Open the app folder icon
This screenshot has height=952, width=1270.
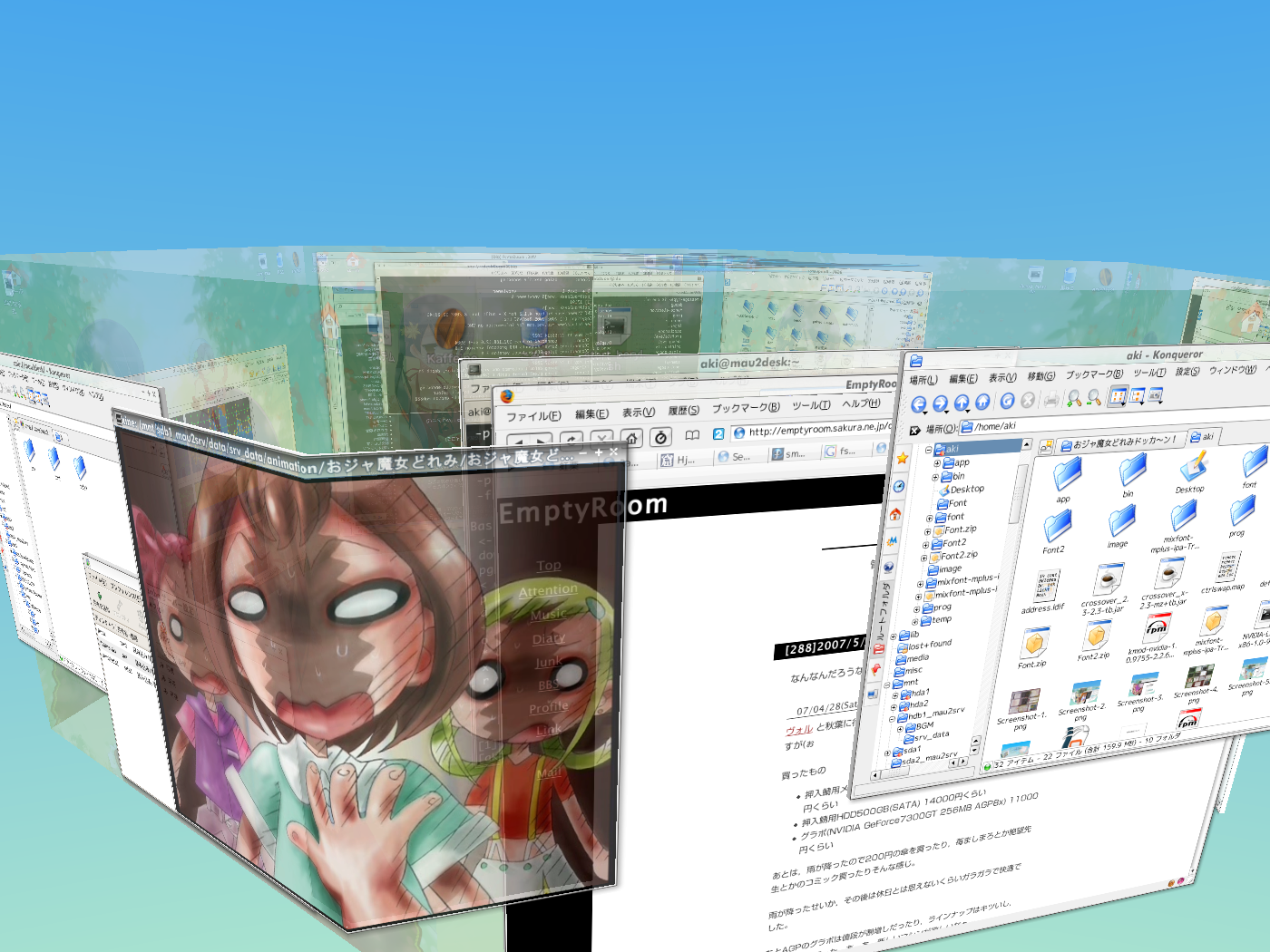pyautogui.click(x=1067, y=473)
